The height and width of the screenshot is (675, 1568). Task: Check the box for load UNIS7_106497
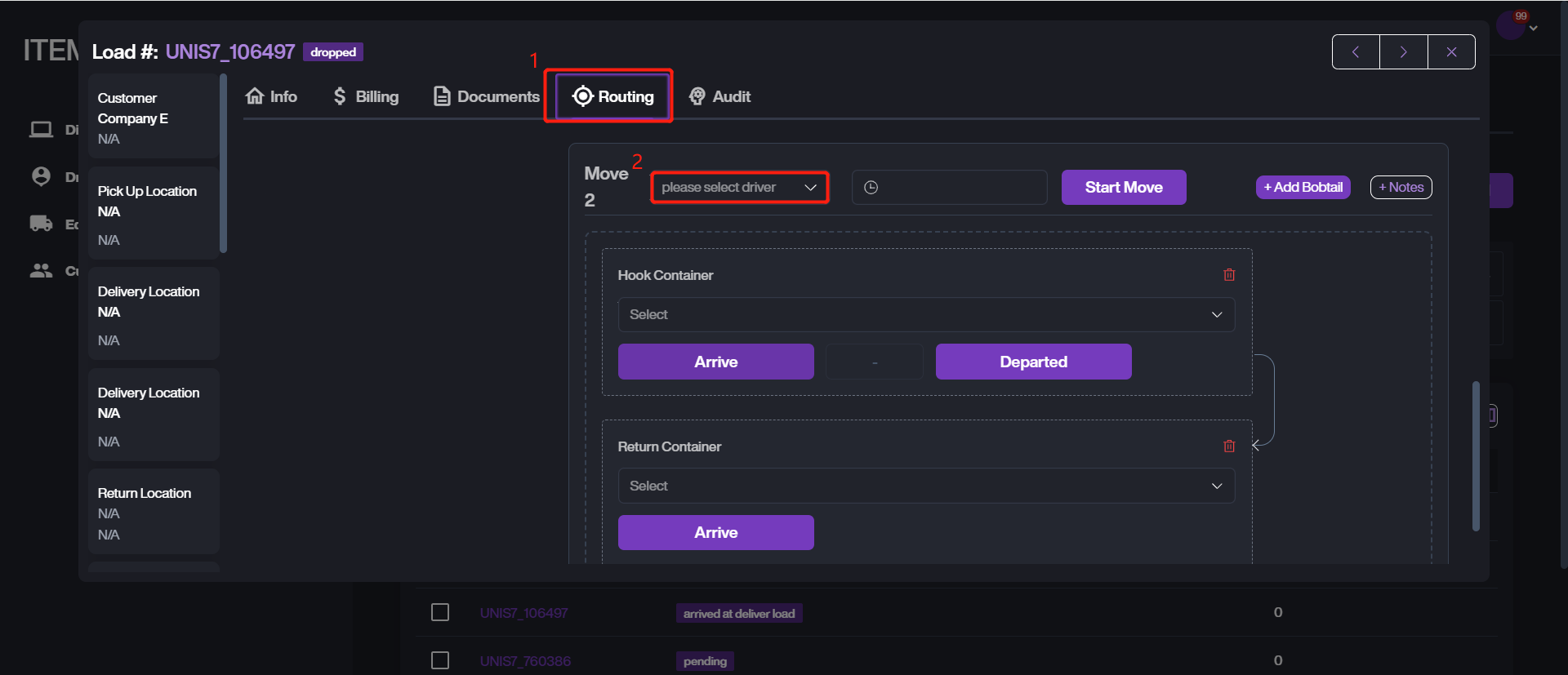tap(440, 612)
